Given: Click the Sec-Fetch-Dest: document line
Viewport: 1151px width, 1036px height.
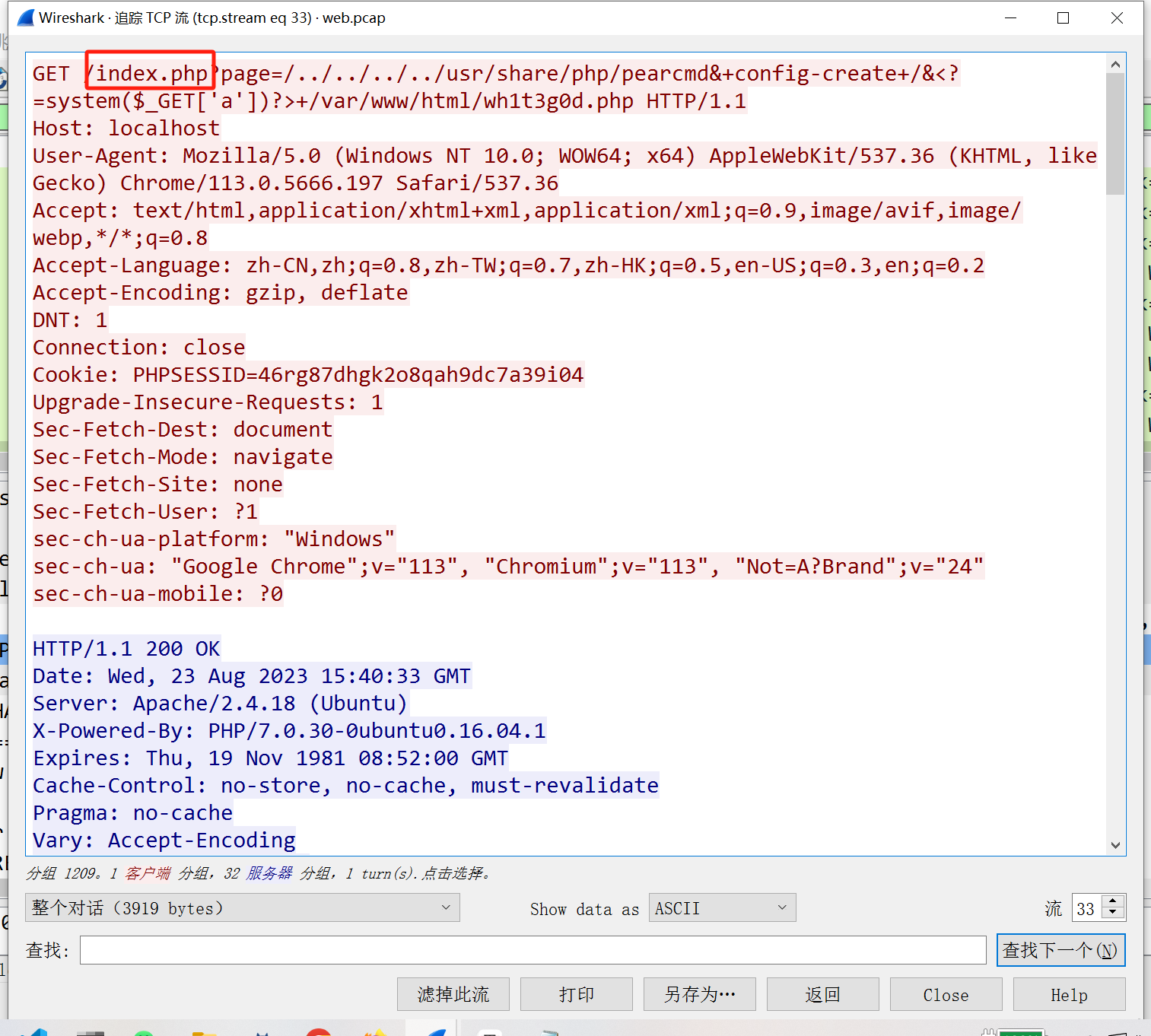Looking at the screenshot, I should [183, 429].
